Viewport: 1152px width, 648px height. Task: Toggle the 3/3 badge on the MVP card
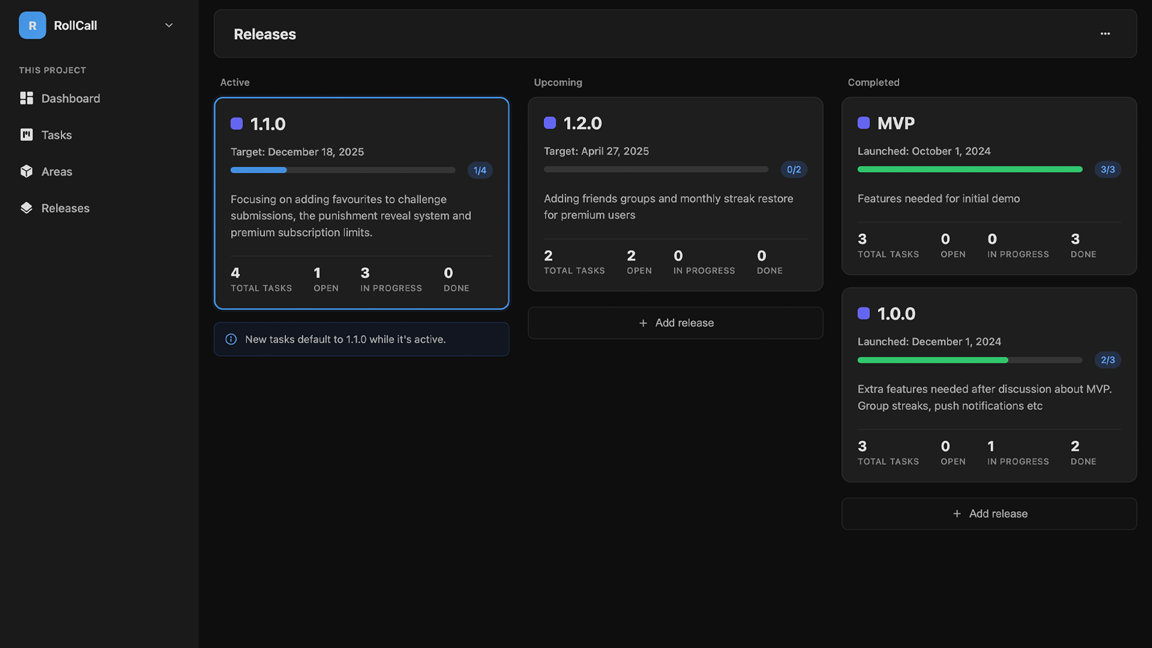click(1107, 169)
